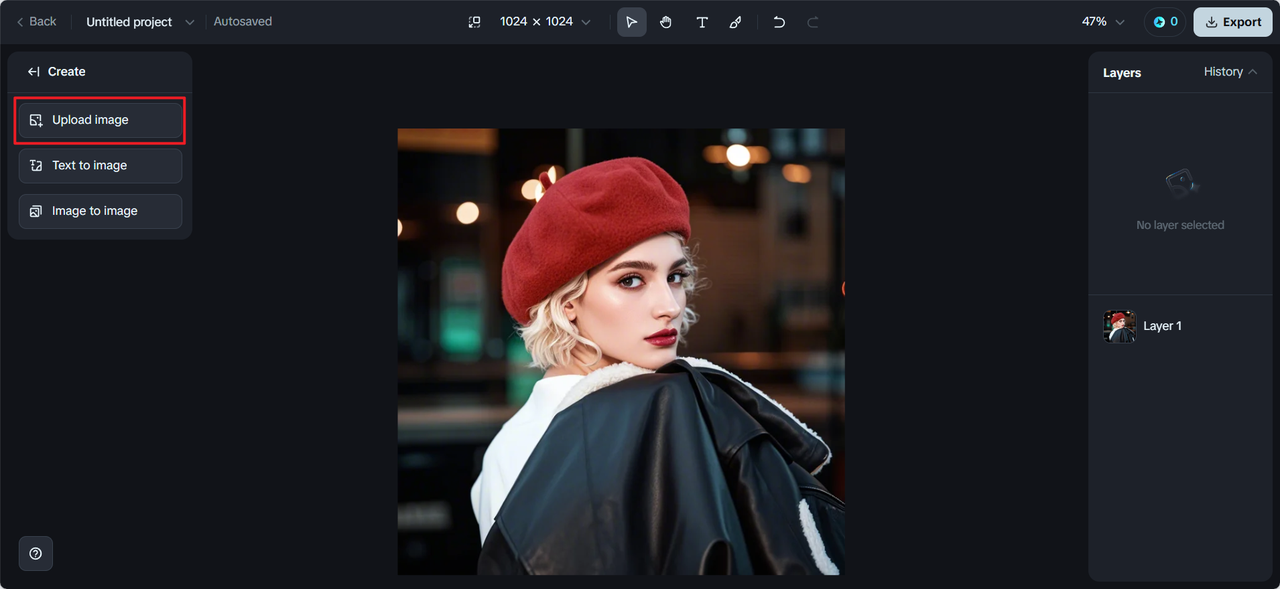Redo the last undone action
Image resolution: width=1280 pixels, height=589 pixels.
click(x=813, y=22)
